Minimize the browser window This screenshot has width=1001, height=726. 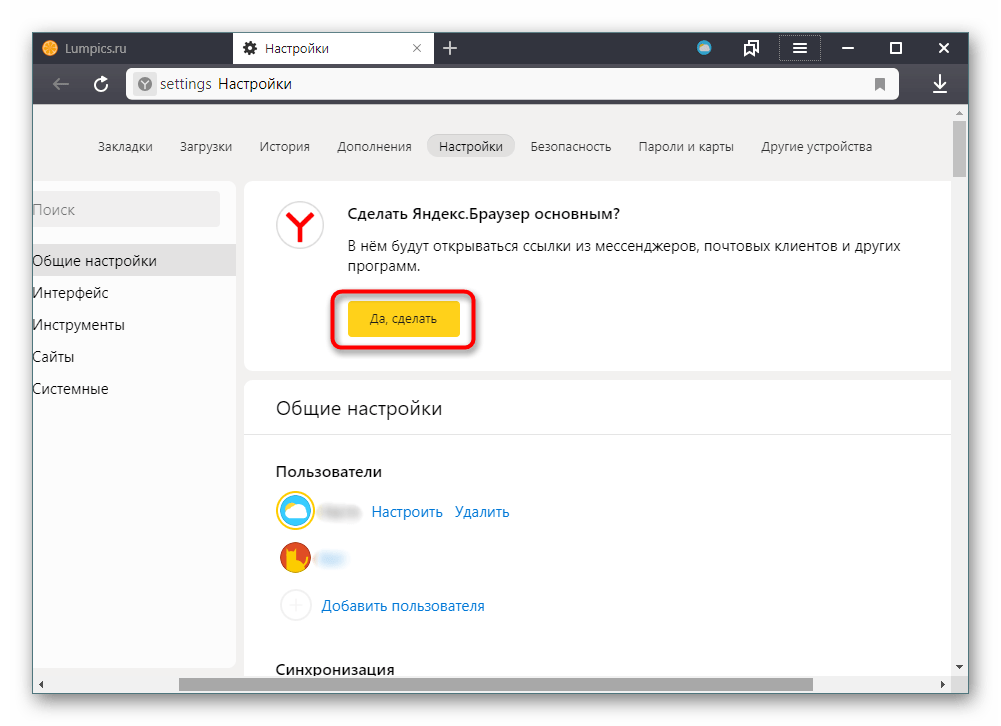[848, 49]
